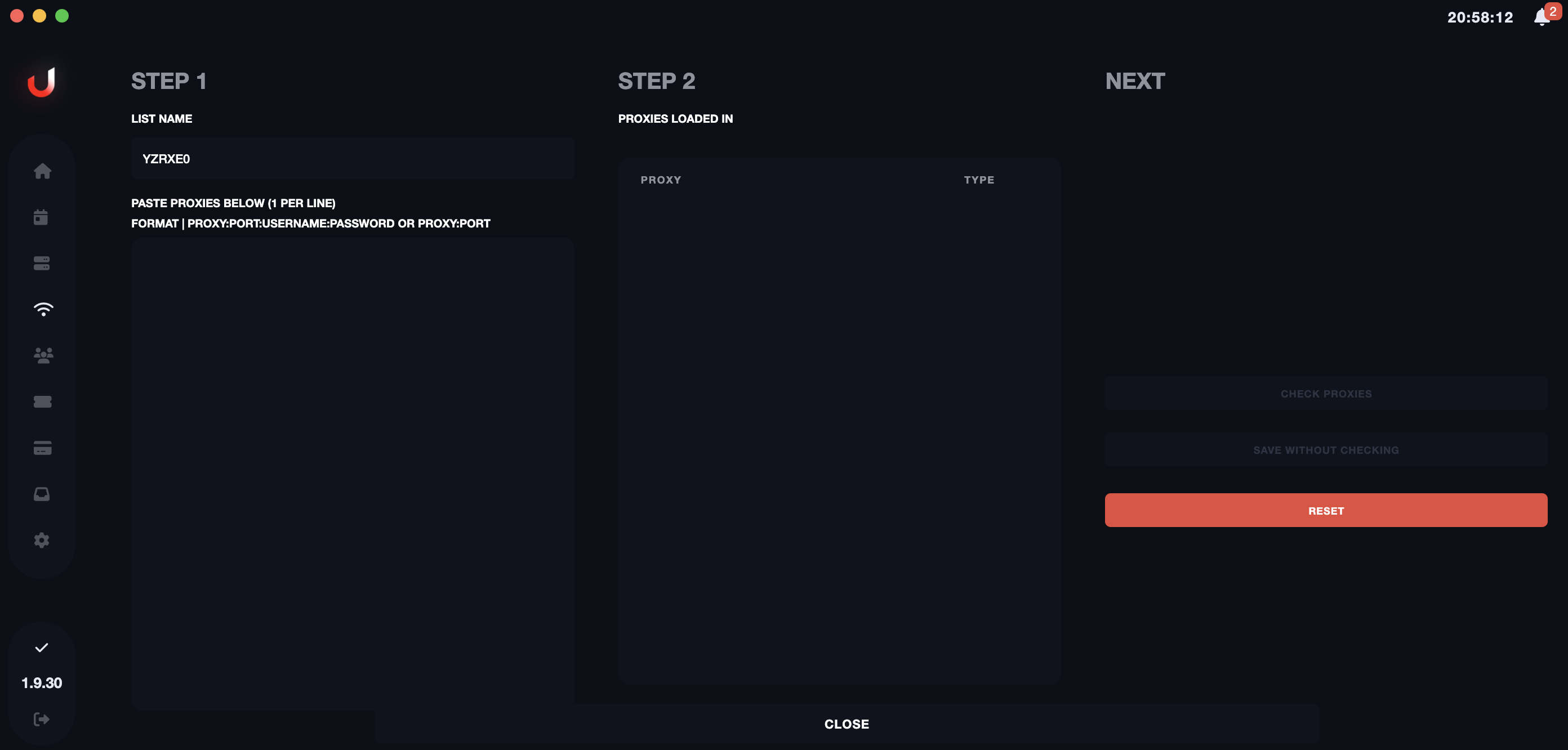Open the calendar releases icon in sidebar

coord(41,217)
